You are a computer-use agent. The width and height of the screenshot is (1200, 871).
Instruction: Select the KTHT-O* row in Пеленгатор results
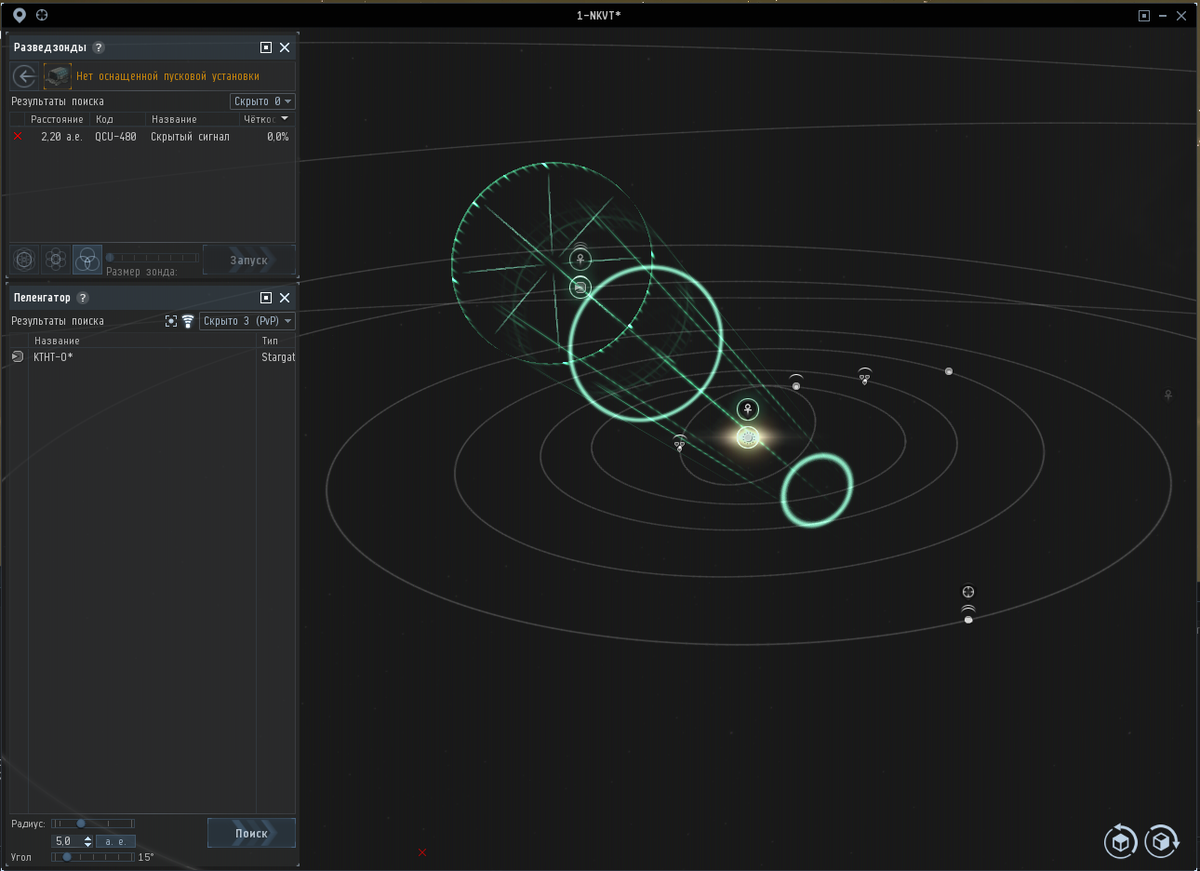coord(153,357)
